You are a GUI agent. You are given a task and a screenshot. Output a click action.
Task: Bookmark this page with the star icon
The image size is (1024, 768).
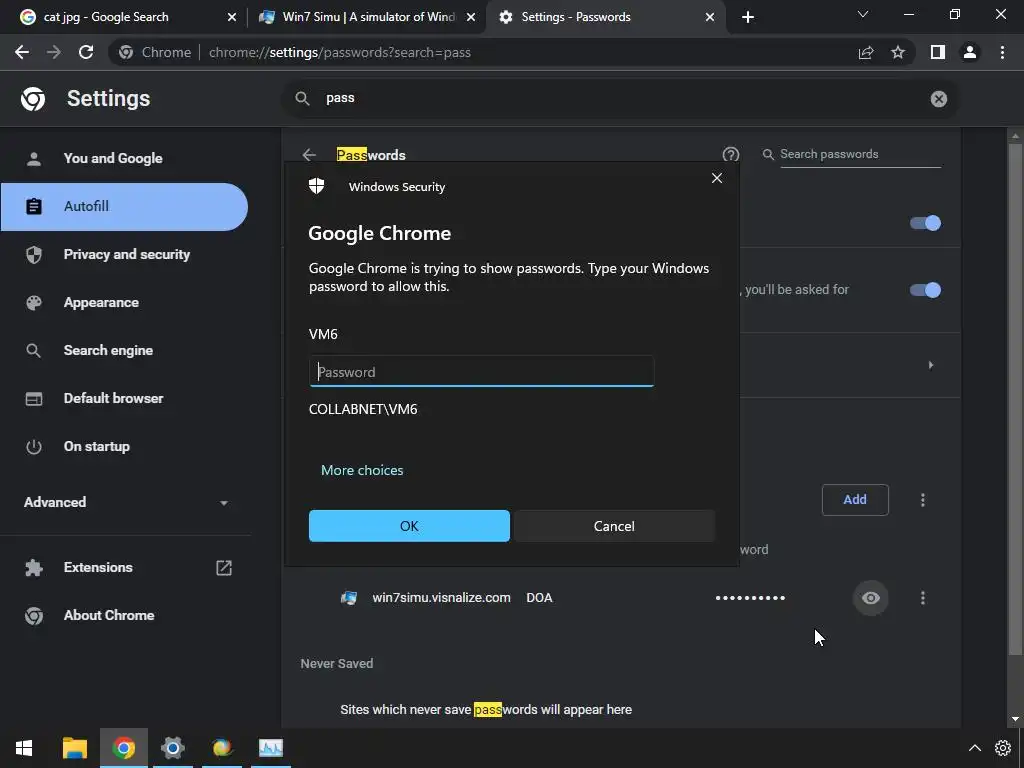pos(898,52)
